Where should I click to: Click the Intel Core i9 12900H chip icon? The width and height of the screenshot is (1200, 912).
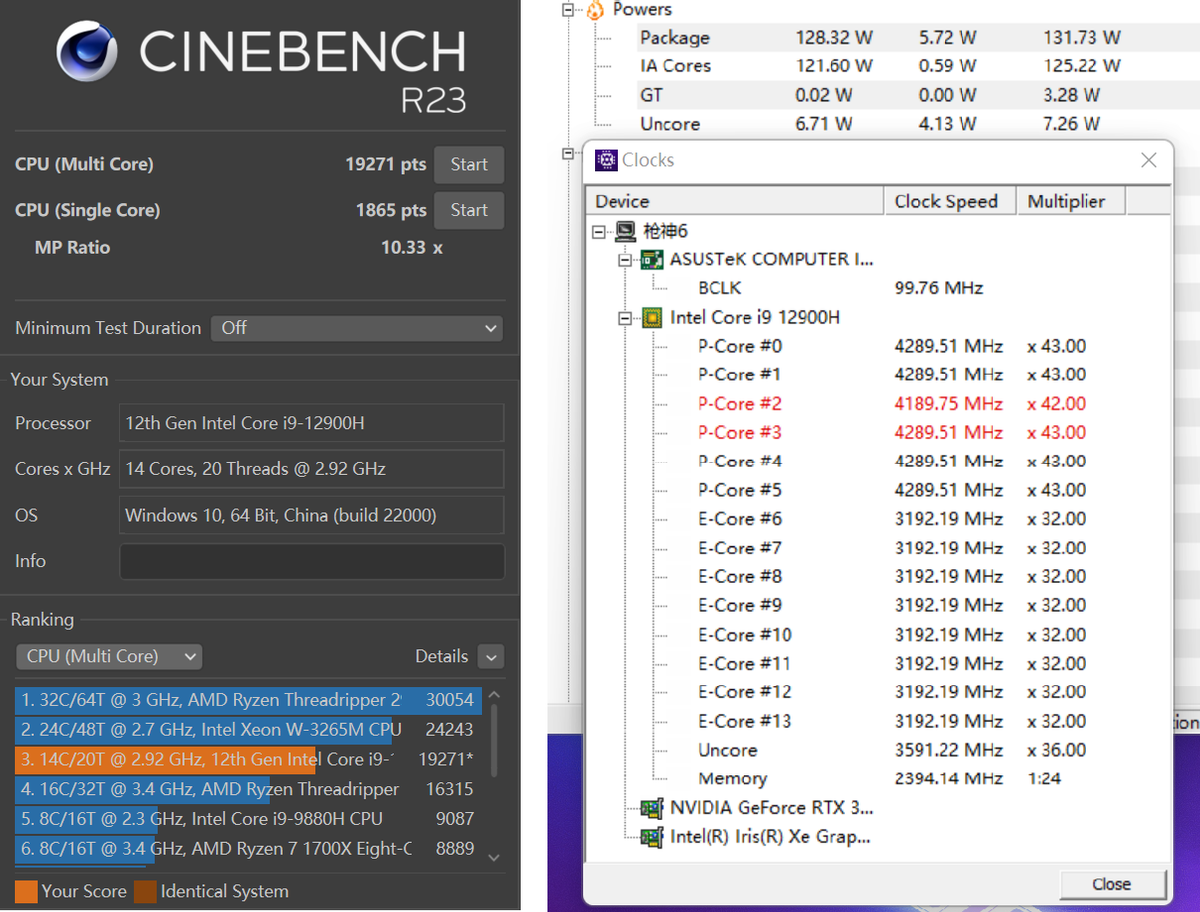click(x=652, y=318)
